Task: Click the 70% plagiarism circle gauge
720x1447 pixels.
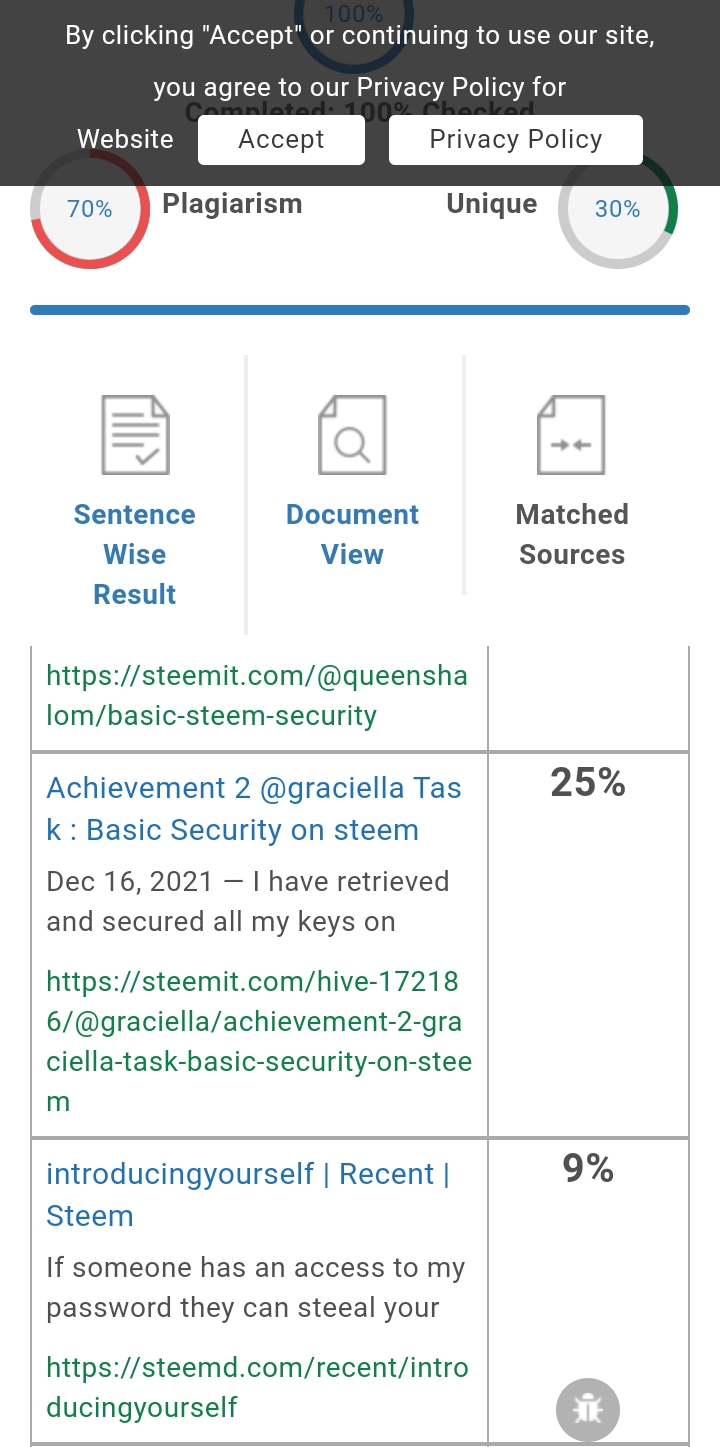Action: (90, 209)
